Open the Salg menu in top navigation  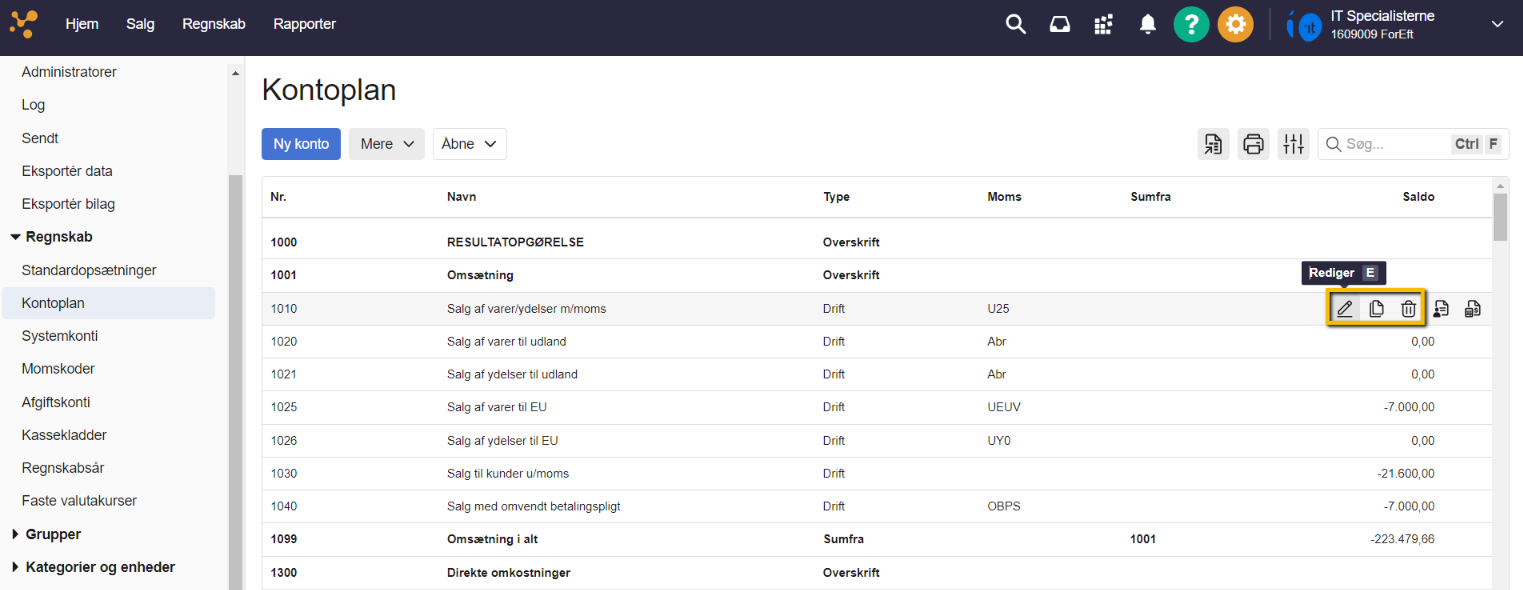click(x=140, y=24)
